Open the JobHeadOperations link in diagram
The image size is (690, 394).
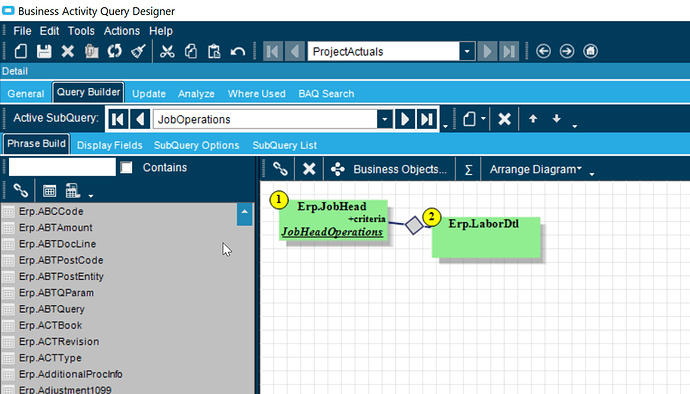click(332, 232)
